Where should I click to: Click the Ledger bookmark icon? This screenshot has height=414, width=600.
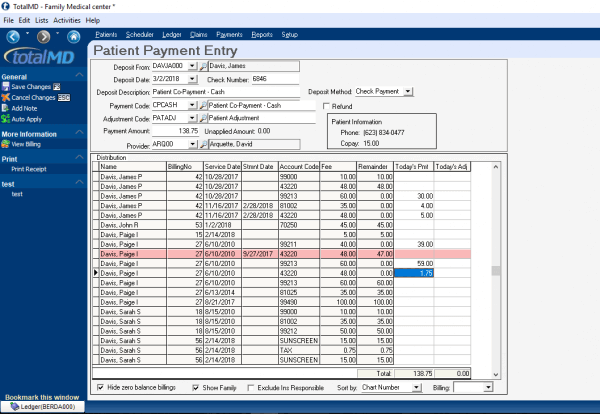point(15,407)
